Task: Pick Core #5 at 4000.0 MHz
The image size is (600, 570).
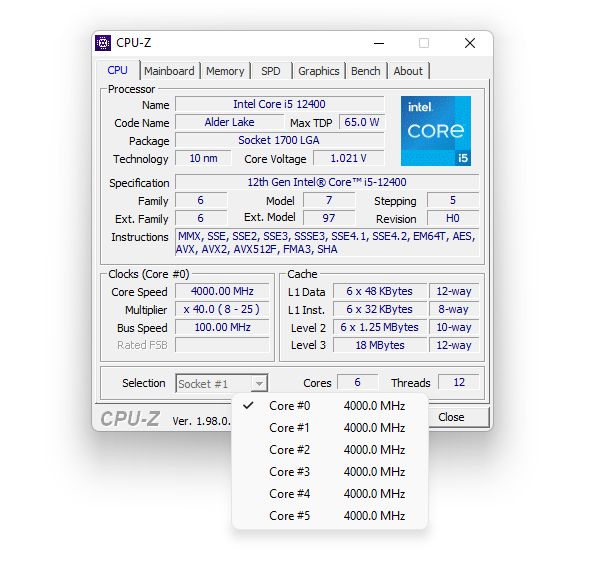Action: (329, 516)
